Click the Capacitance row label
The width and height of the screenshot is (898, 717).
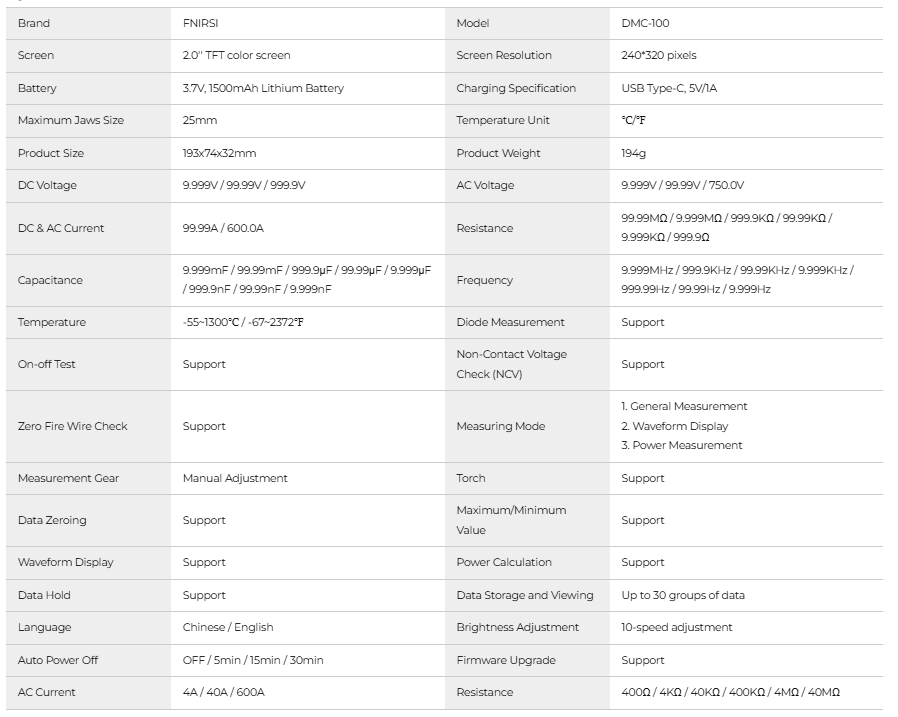50,281
